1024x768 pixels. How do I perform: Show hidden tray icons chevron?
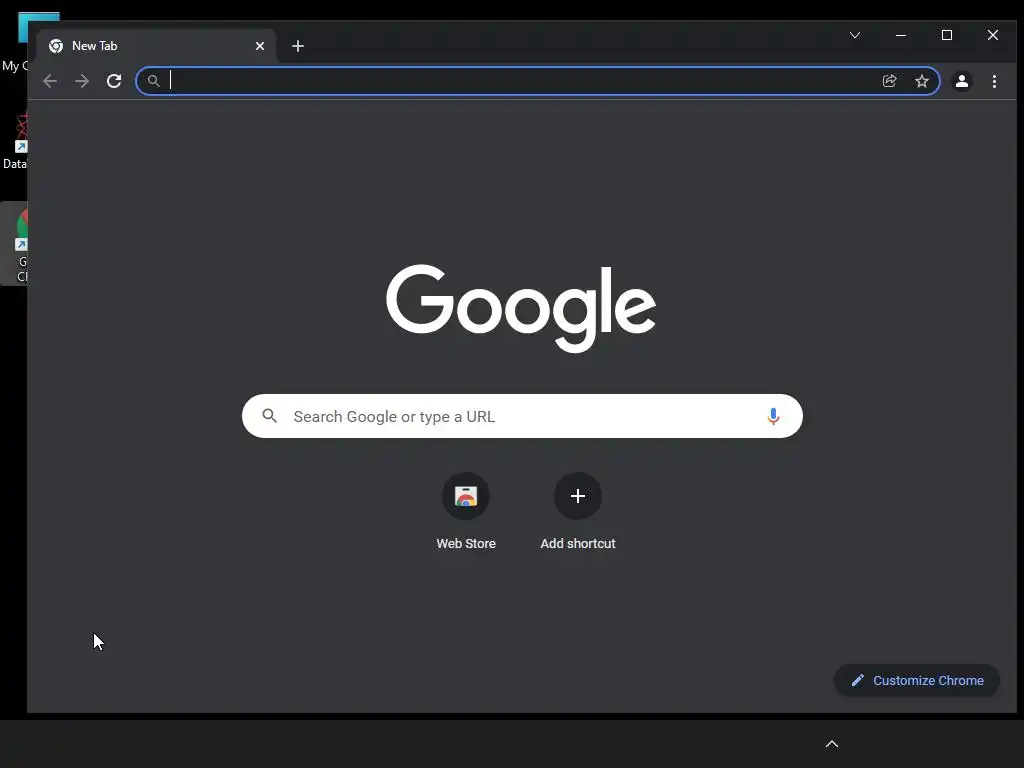tap(831, 744)
